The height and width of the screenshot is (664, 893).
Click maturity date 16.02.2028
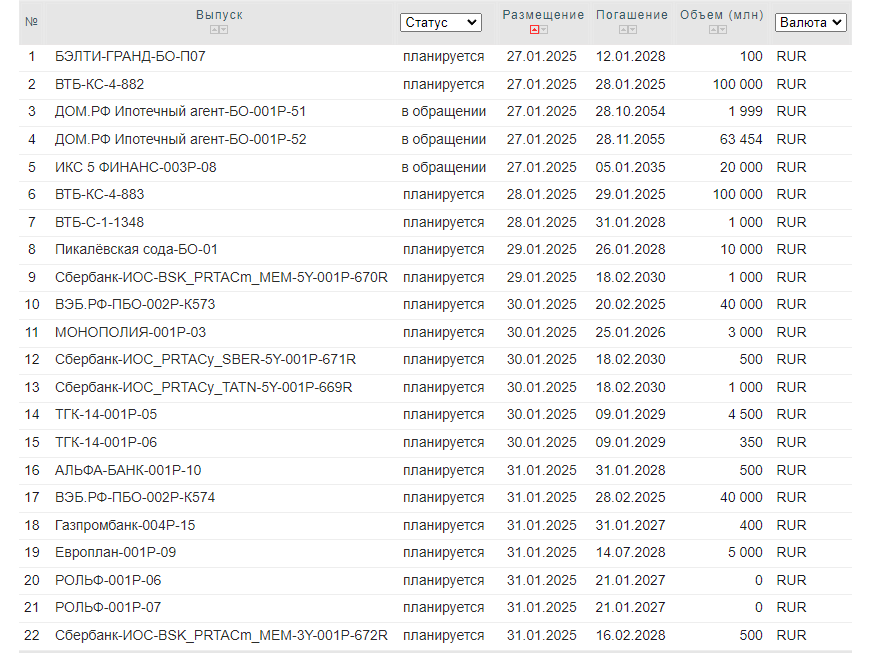[x=630, y=636]
